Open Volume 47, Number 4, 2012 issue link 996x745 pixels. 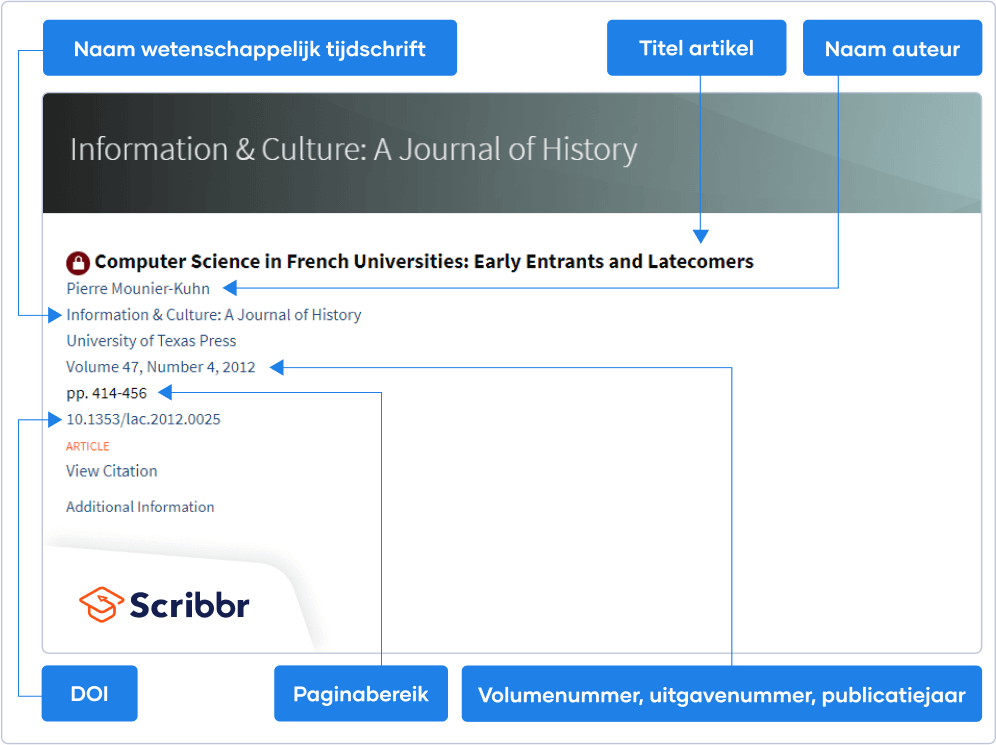point(161,367)
